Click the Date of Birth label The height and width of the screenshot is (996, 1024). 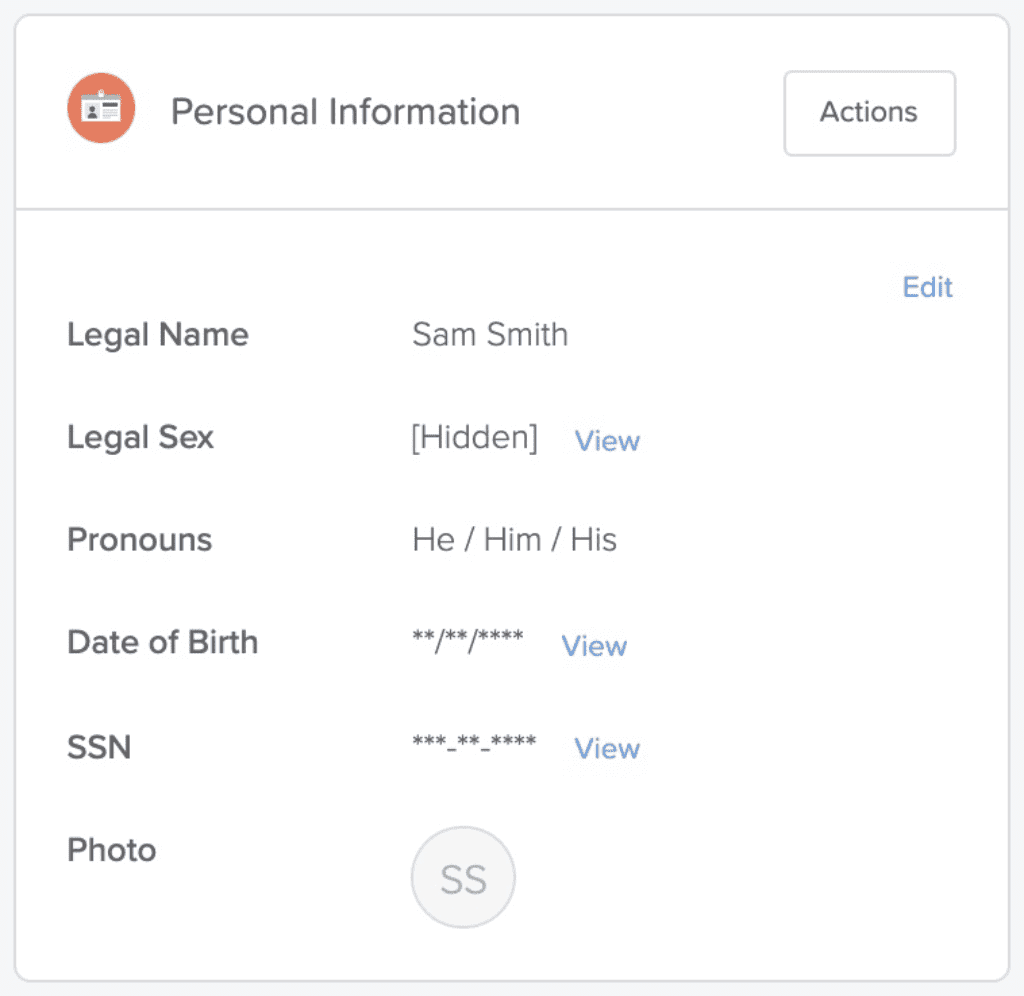click(x=162, y=642)
